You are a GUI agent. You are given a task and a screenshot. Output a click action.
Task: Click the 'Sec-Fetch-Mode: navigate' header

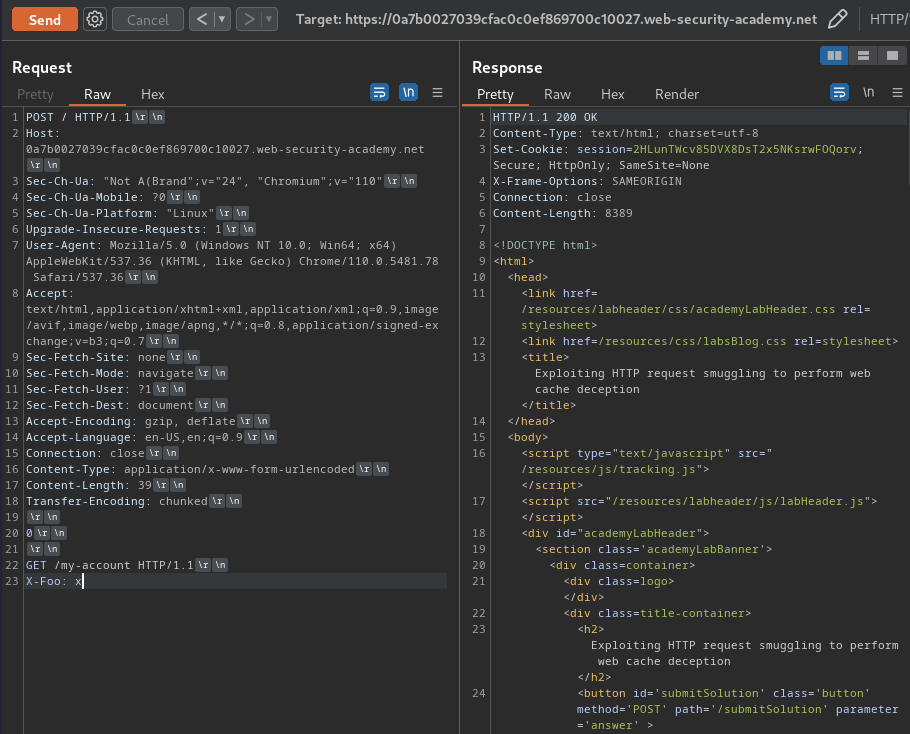pos(110,373)
